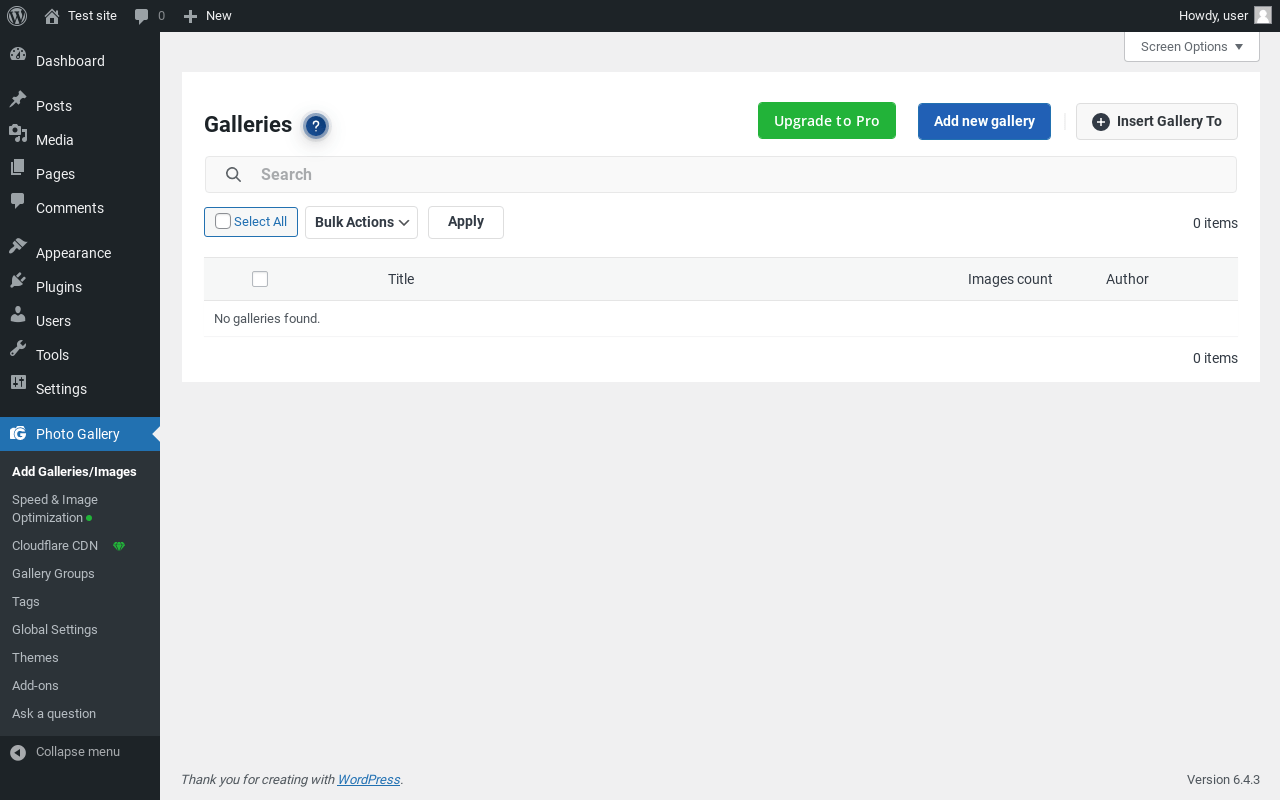Click the Plugins plug icon
The image size is (1280, 800).
[18, 281]
